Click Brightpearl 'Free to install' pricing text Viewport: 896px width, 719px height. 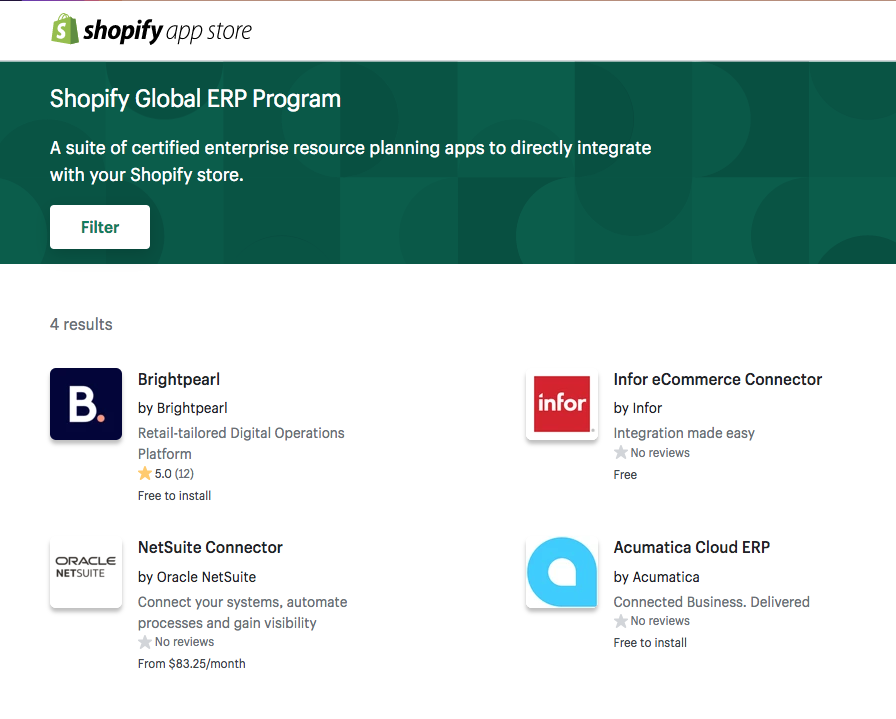pyautogui.click(x=174, y=496)
